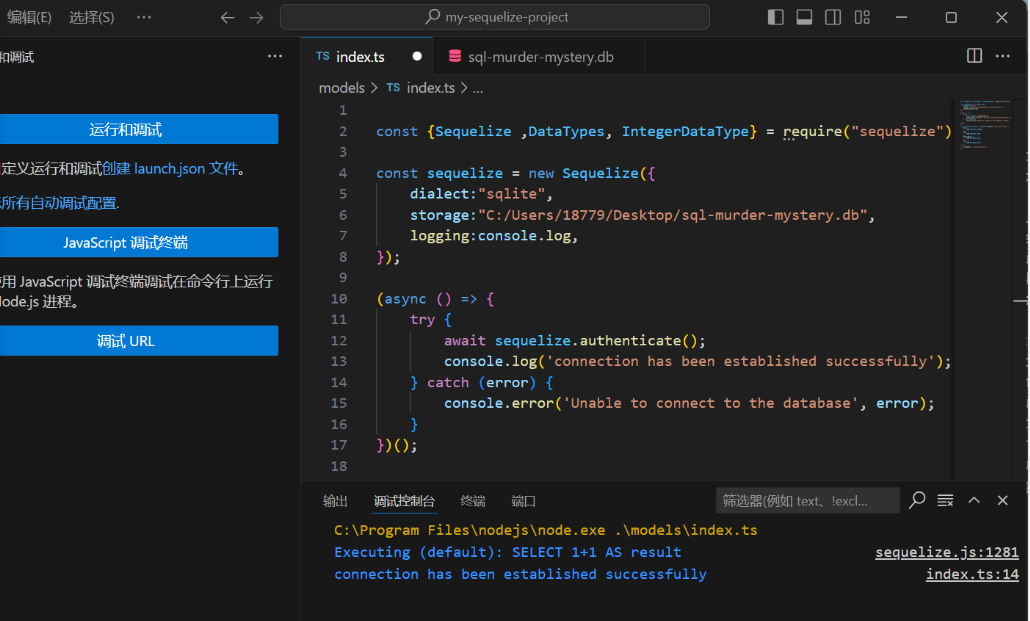Click the debug console filter input
Viewport: 1030px width, 621px height.
coord(807,501)
